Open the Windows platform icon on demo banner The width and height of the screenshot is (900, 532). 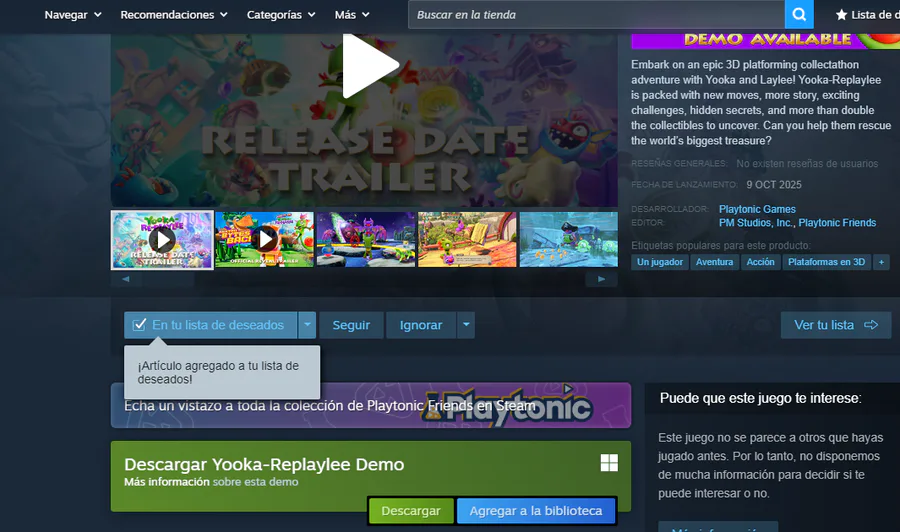tap(609, 463)
